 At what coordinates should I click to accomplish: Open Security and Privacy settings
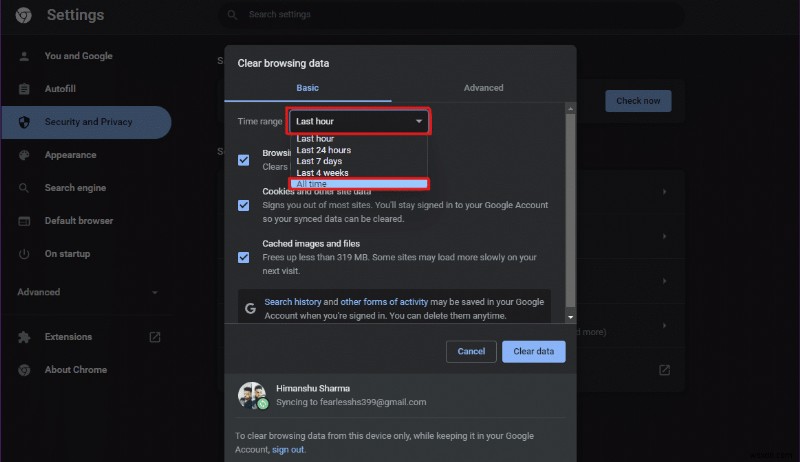coord(87,122)
